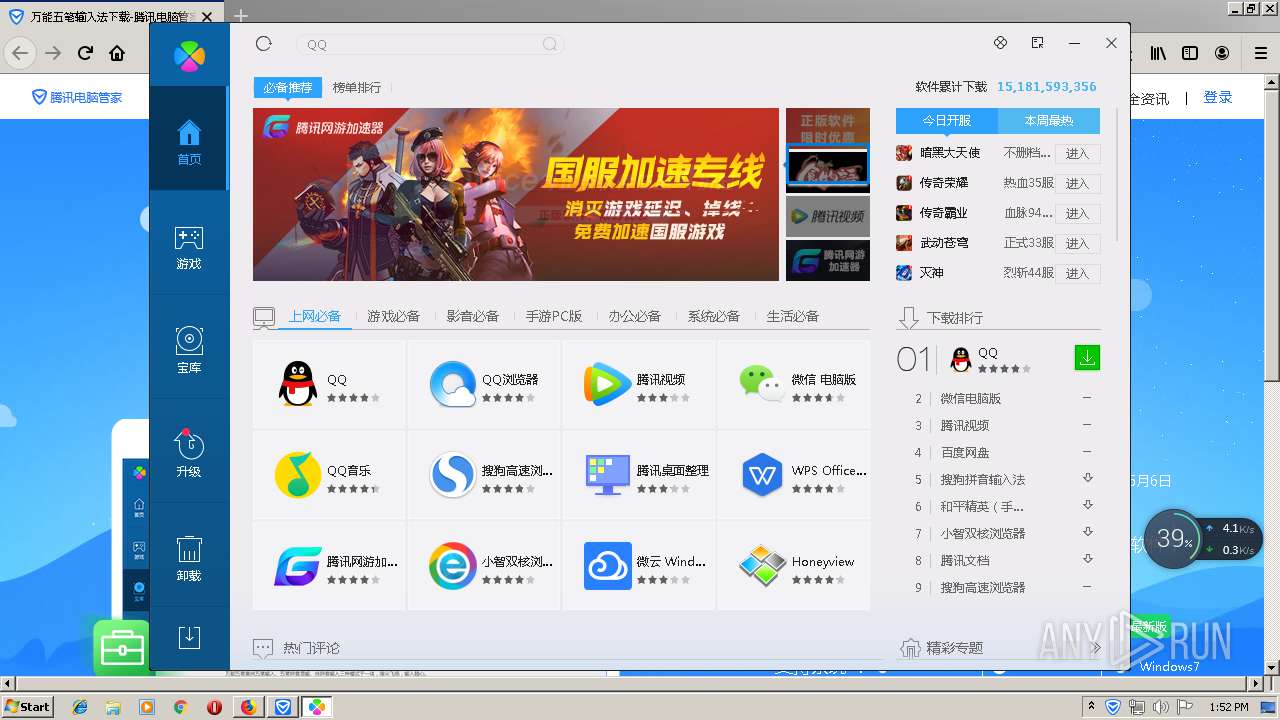Screen dimensions: 1280x720
Task: Select the 影音必备 category tab
Action: click(x=472, y=316)
